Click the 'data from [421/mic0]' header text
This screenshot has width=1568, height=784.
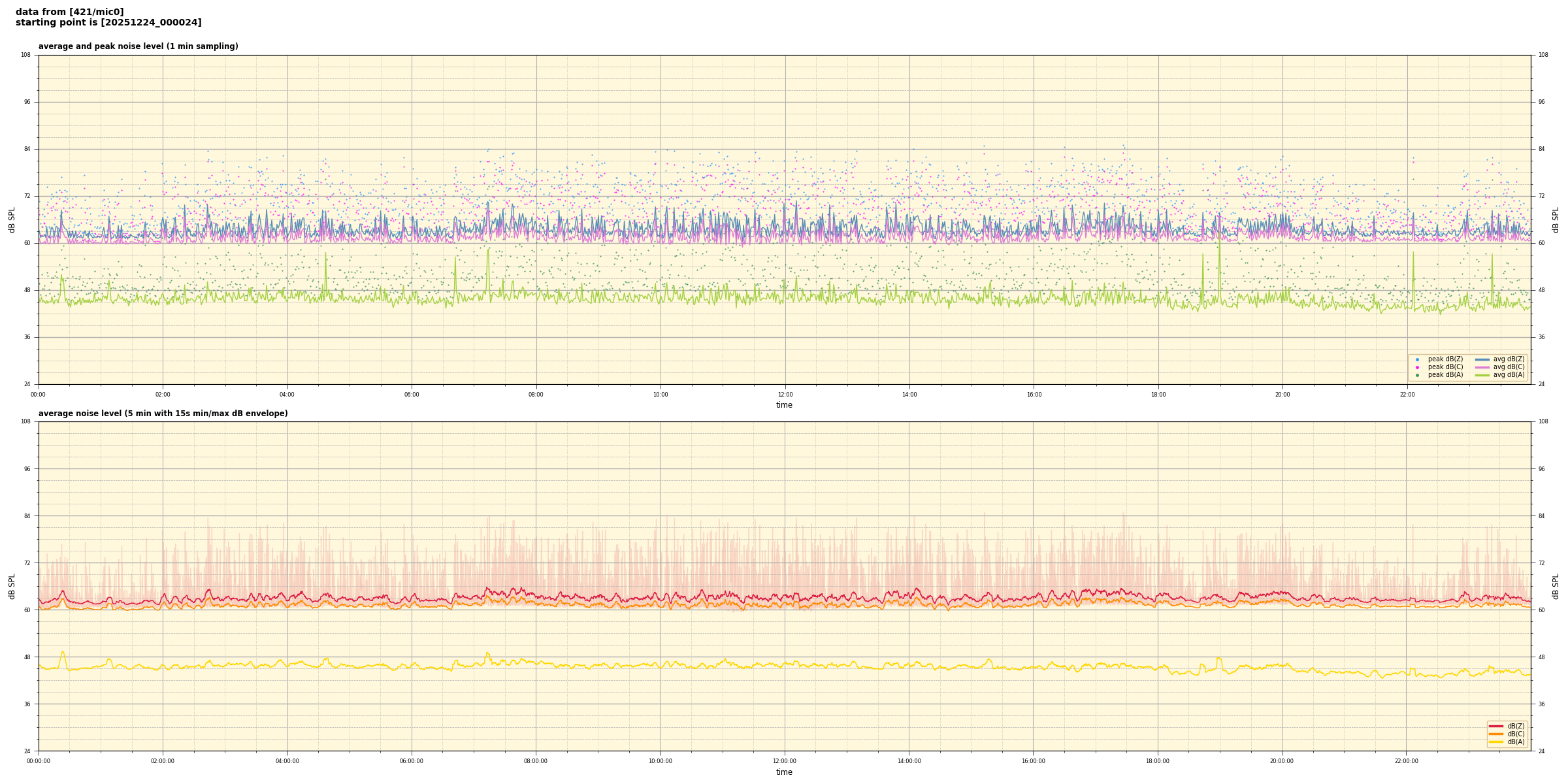coord(69,12)
